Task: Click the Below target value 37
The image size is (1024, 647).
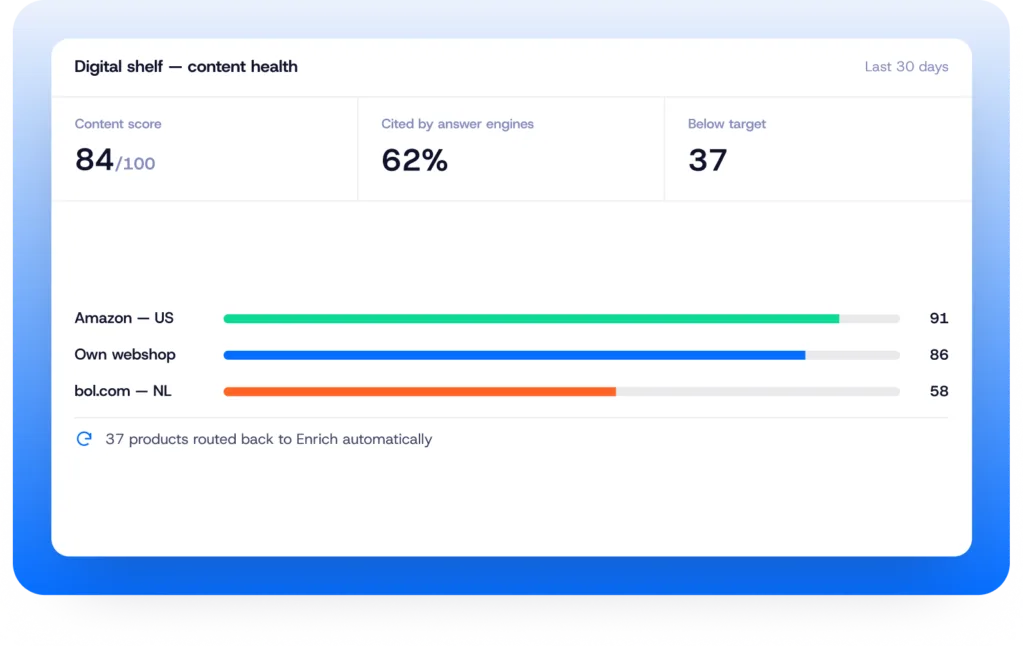Action: pyautogui.click(x=707, y=160)
